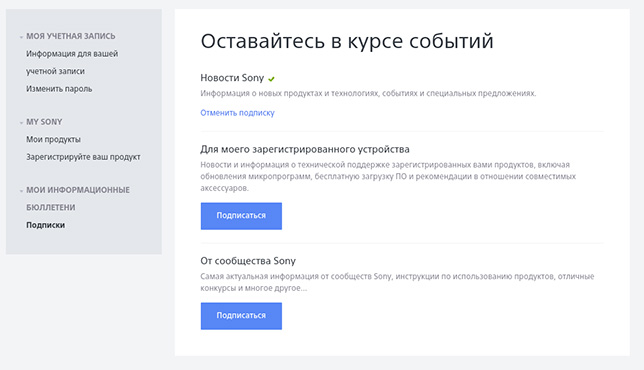Click description starting Самая актуальная информация
Screen dimensions: 644x370
tap(397, 282)
